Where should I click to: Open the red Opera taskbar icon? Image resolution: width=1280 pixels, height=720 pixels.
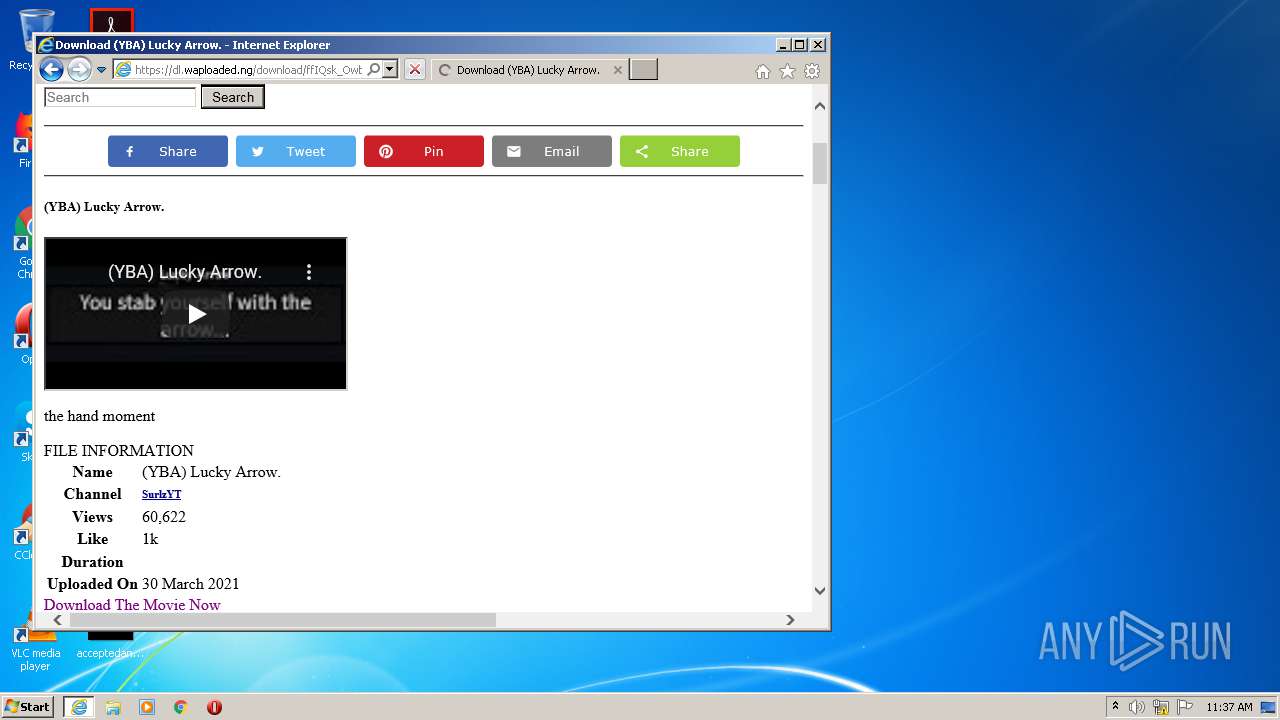(214, 707)
